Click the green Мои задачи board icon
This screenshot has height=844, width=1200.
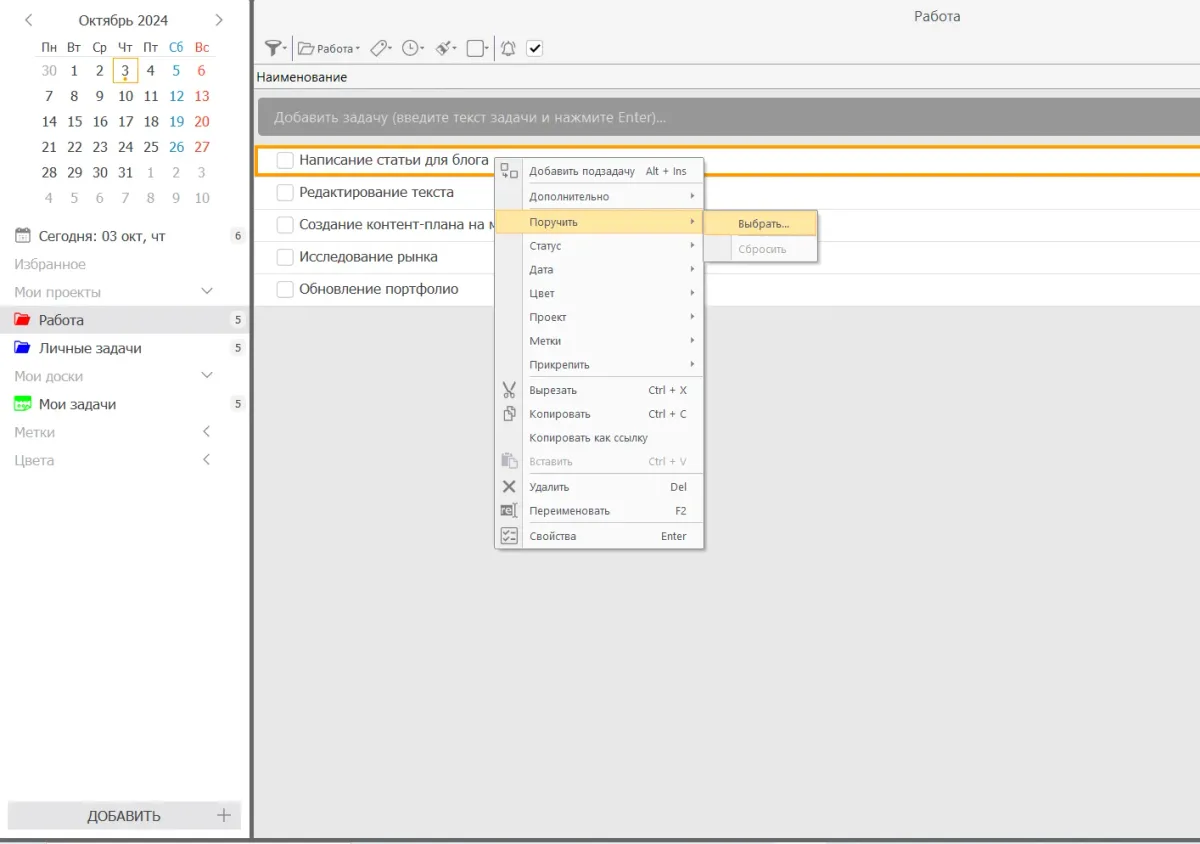coord(22,404)
